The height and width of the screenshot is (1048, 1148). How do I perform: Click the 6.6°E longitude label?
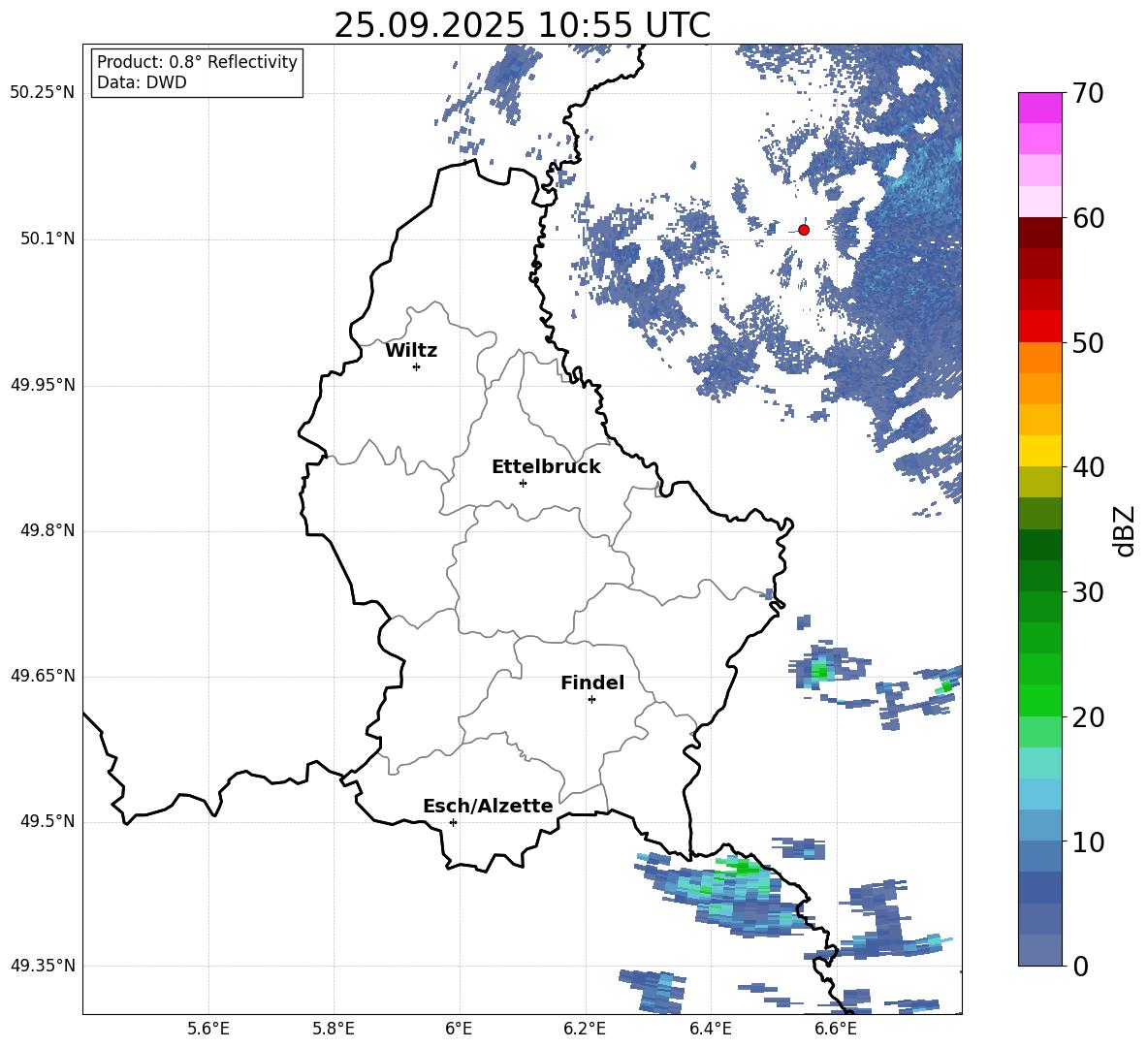coord(836,1029)
